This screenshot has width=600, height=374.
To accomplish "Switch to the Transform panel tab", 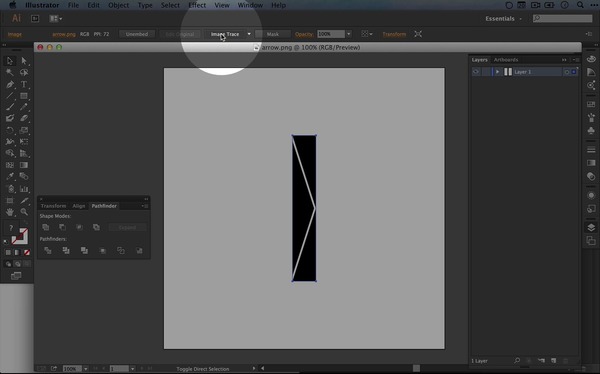I will (53, 206).
